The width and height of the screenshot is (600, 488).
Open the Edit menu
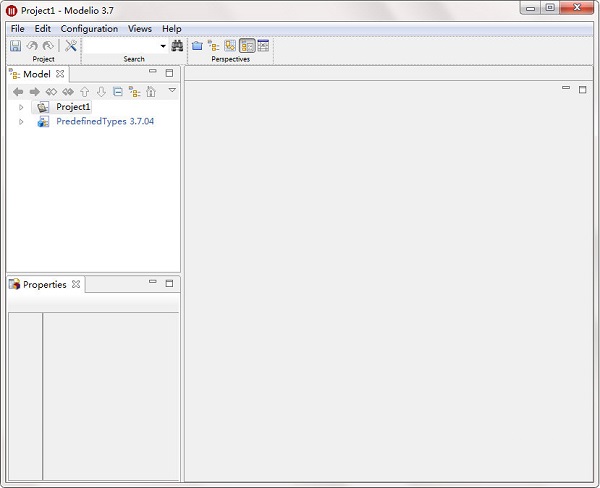click(42, 29)
